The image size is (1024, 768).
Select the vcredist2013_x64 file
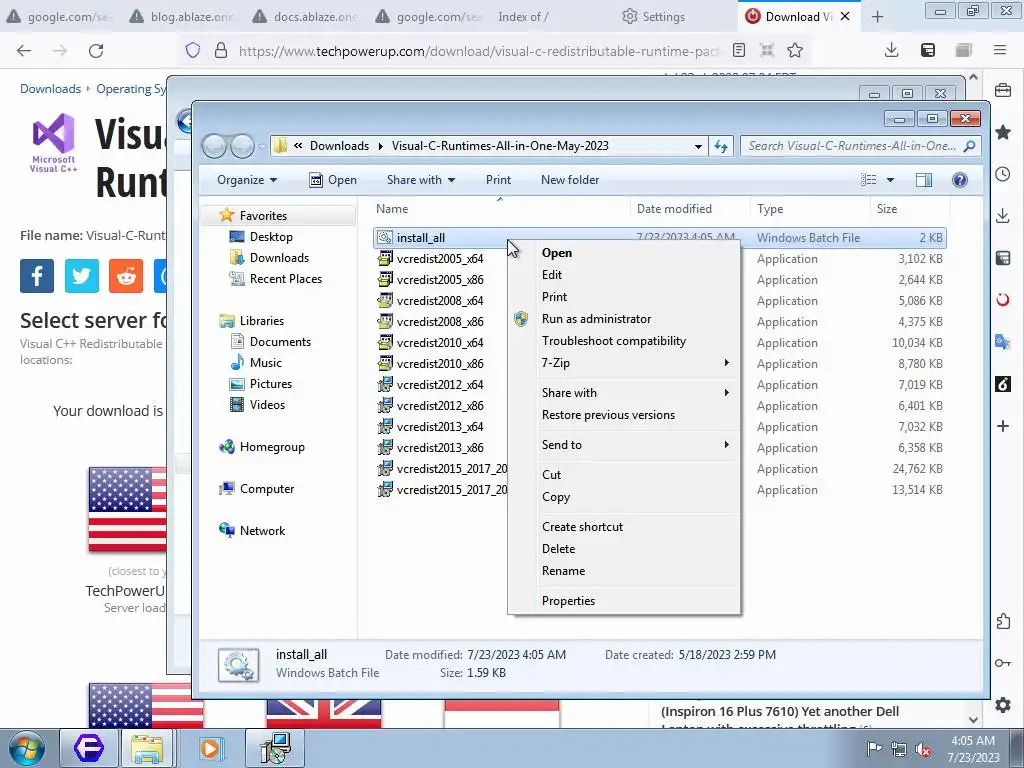click(x=440, y=426)
